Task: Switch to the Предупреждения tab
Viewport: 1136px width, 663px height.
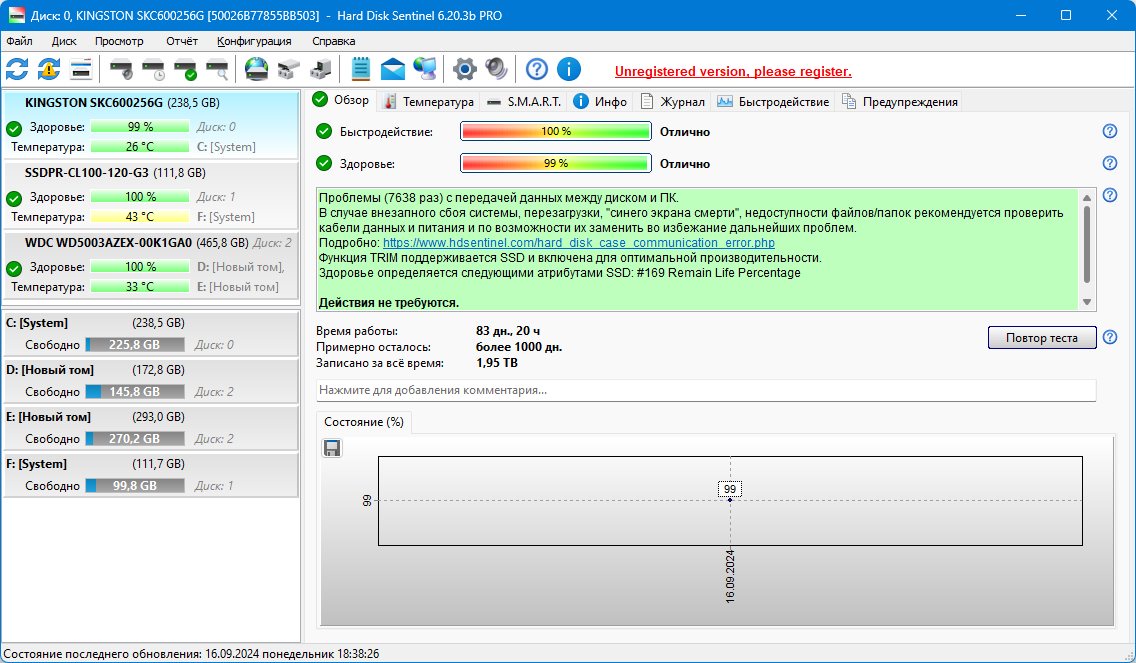Action: click(x=900, y=101)
